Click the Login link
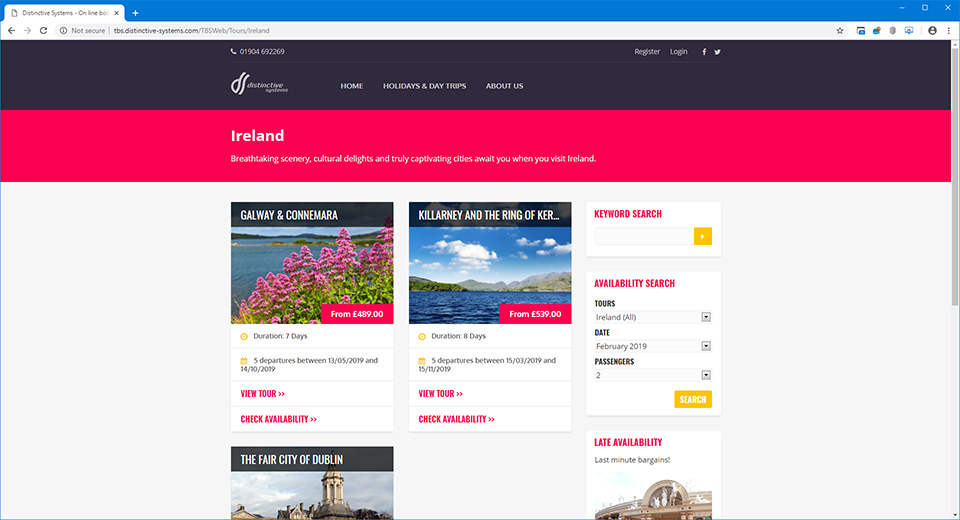The image size is (960, 520). tap(678, 51)
